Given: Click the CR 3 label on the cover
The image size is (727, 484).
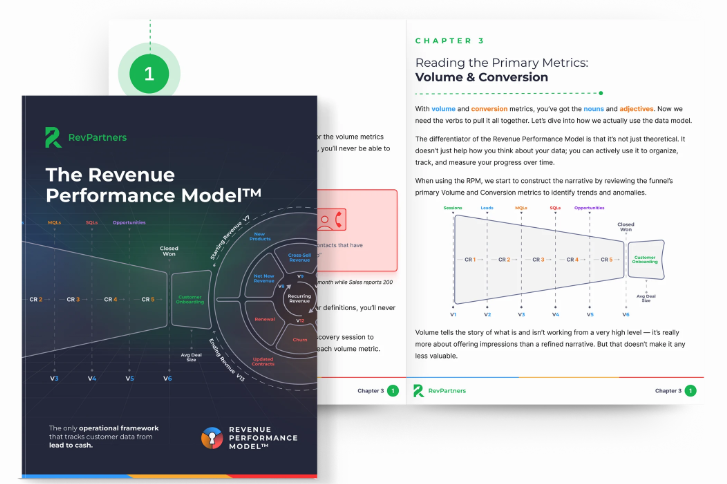Looking at the screenshot, I should (73, 299).
